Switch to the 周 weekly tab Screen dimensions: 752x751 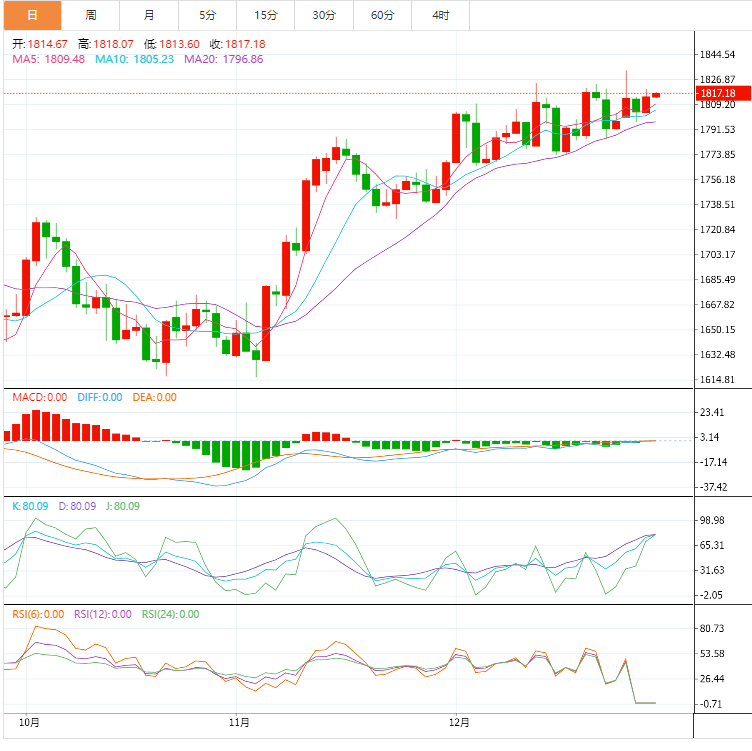[x=91, y=15]
